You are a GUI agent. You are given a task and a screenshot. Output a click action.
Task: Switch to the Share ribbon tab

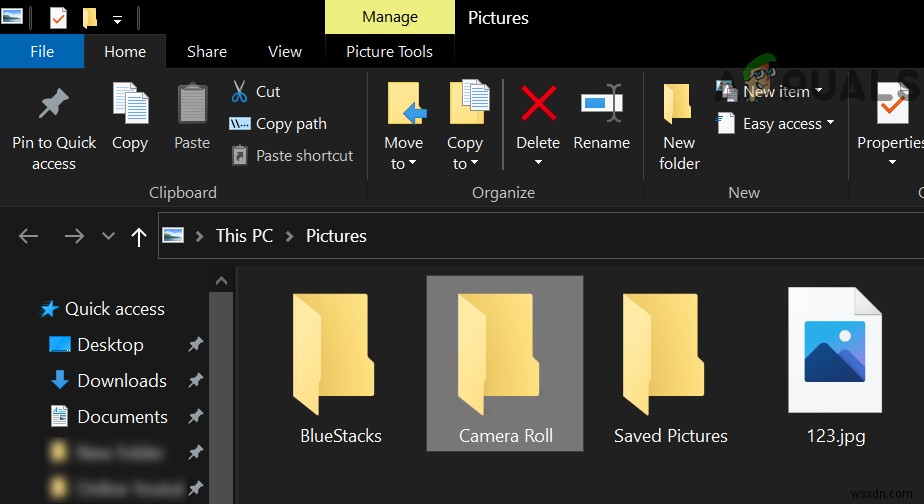tap(207, 52)
